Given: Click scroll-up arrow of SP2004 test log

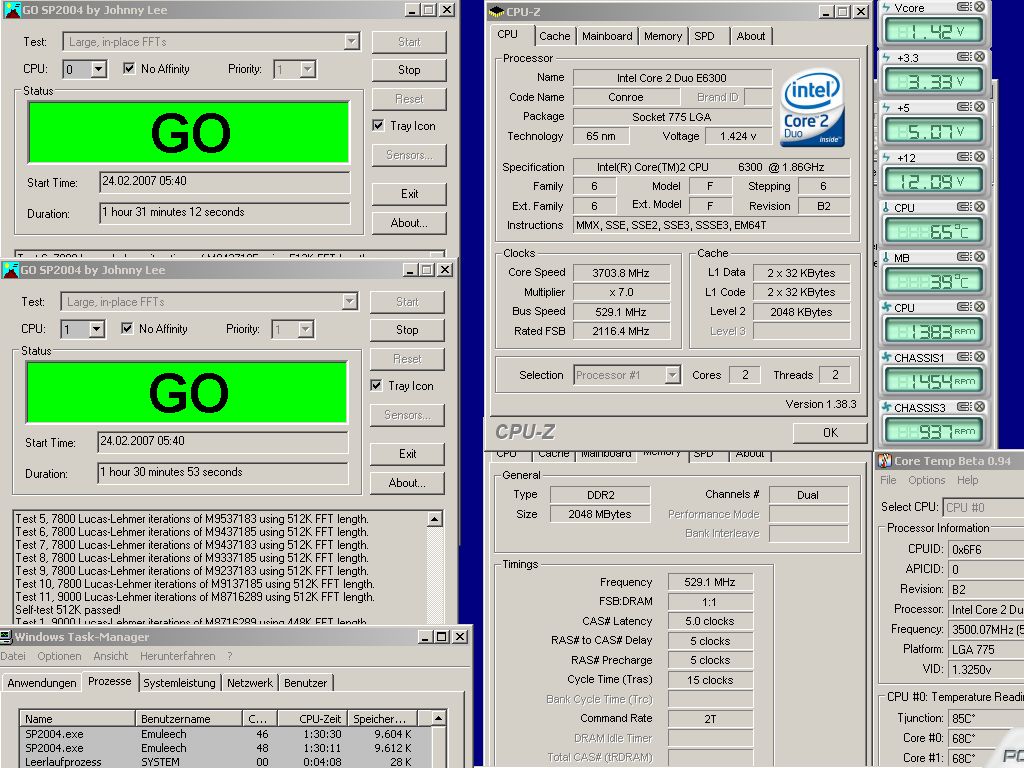Looking at the screenshot, I should (x=435, y=519).
